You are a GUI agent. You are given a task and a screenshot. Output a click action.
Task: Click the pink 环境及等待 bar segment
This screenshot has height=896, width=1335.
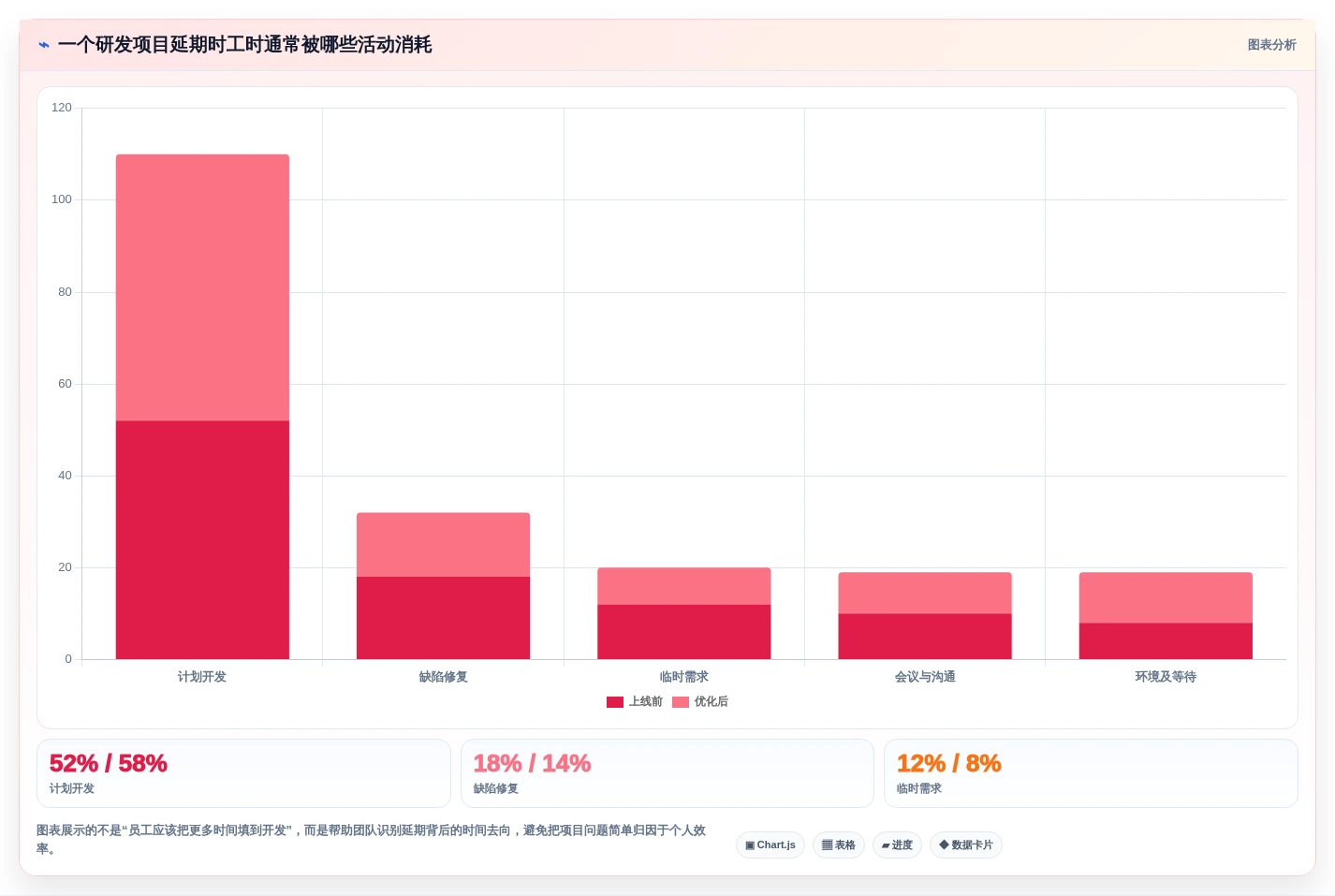1166,598
